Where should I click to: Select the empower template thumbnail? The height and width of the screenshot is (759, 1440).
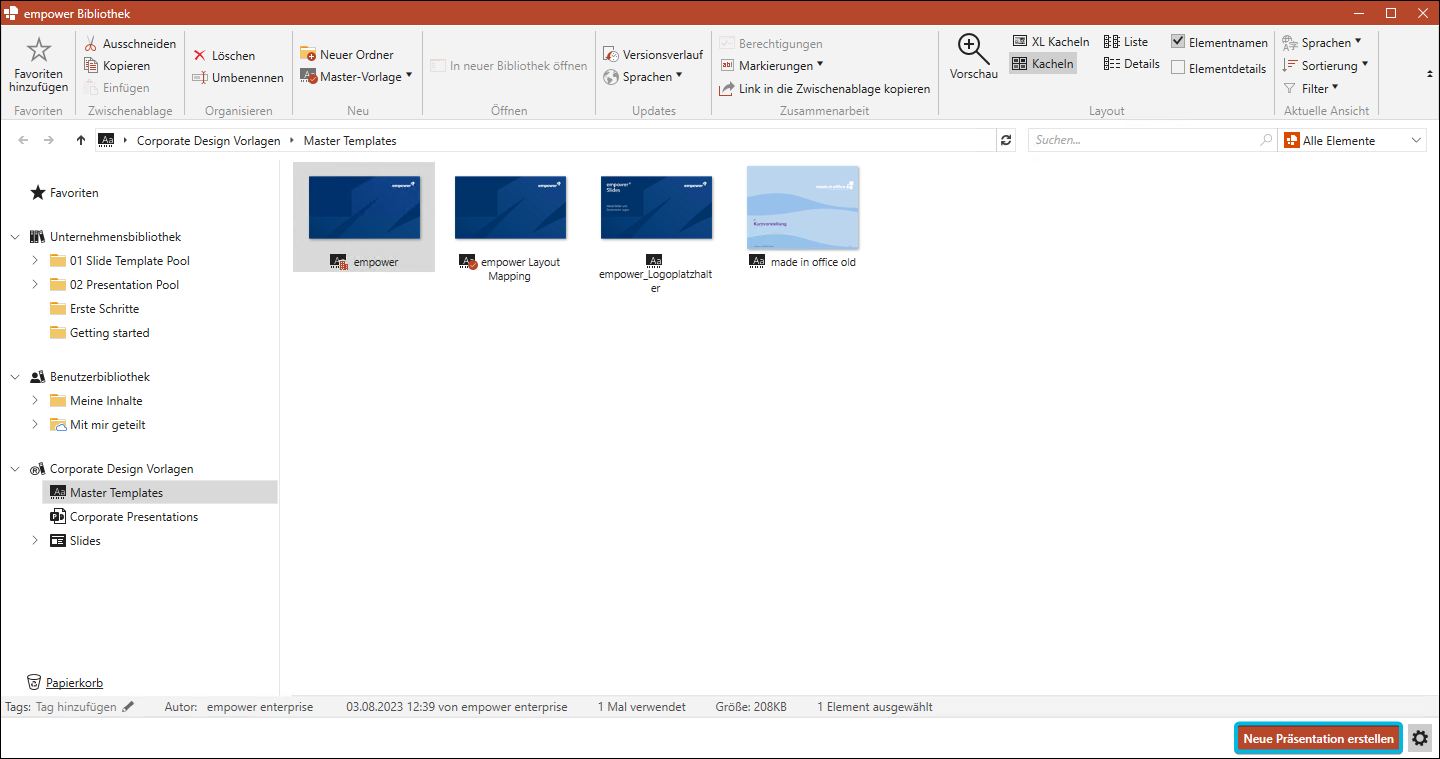coord(364,208)
